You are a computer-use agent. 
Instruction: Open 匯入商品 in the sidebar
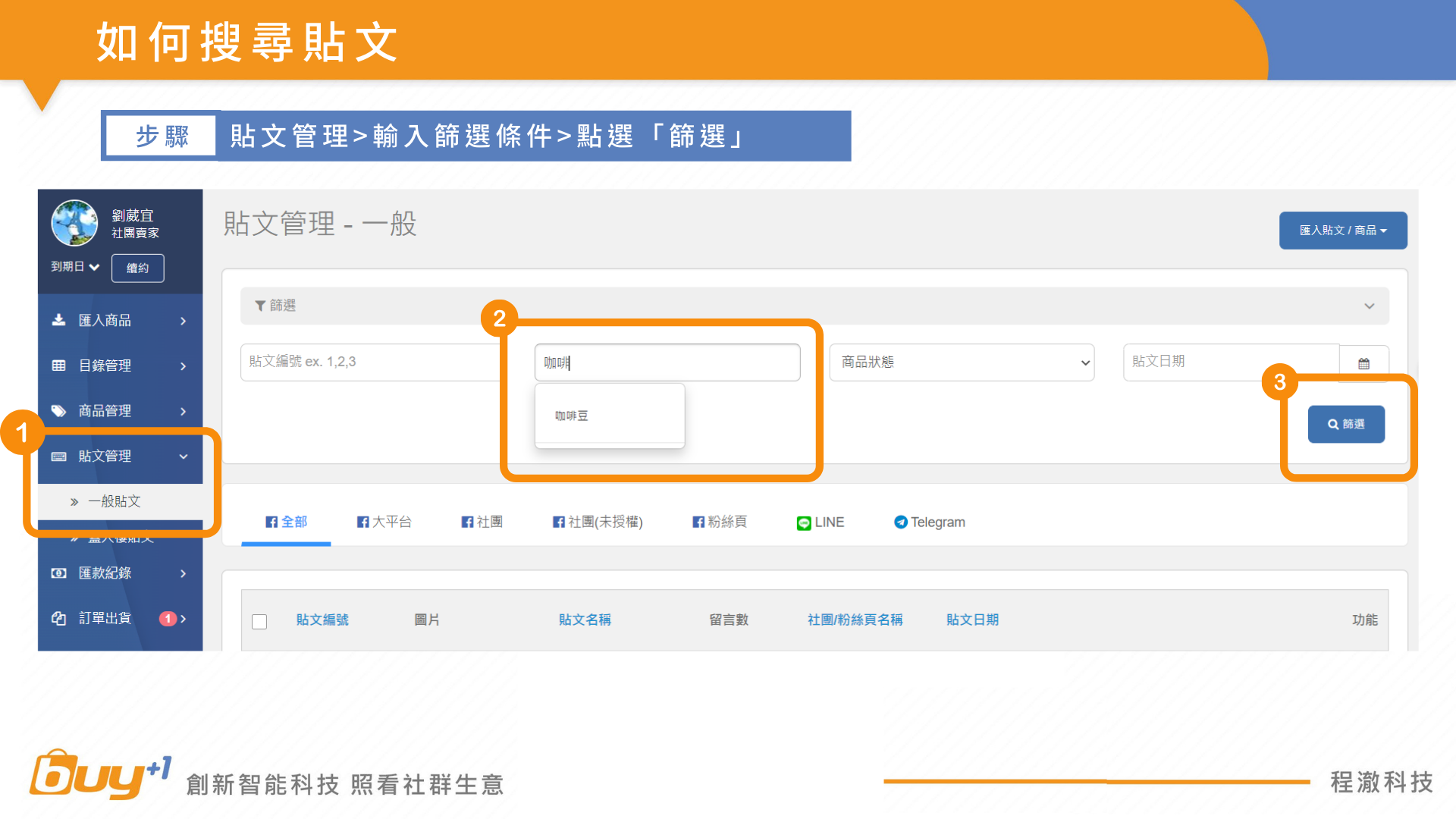tap(105, 321)
